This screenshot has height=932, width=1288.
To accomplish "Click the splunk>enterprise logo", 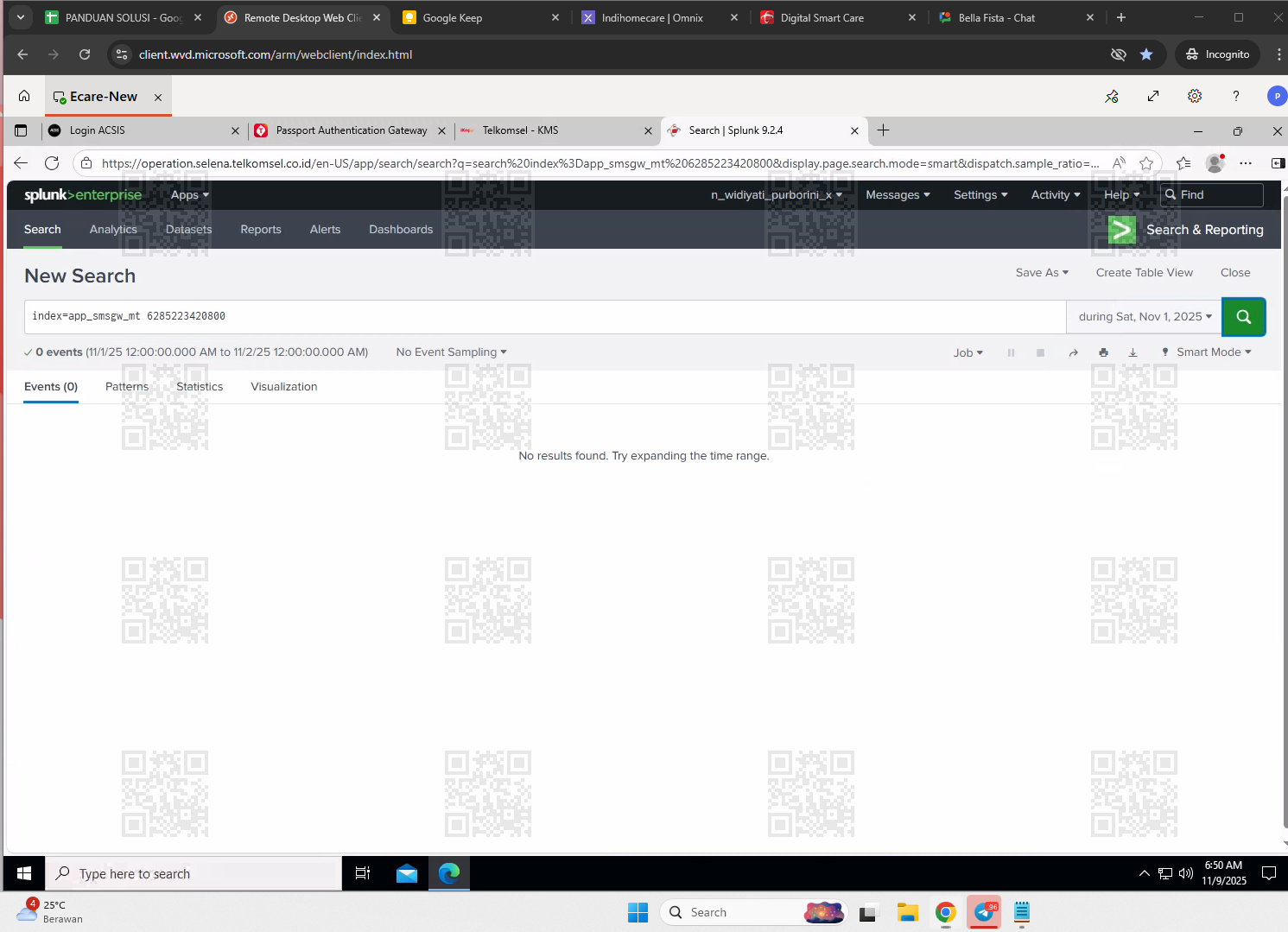I will click(83, 195).
